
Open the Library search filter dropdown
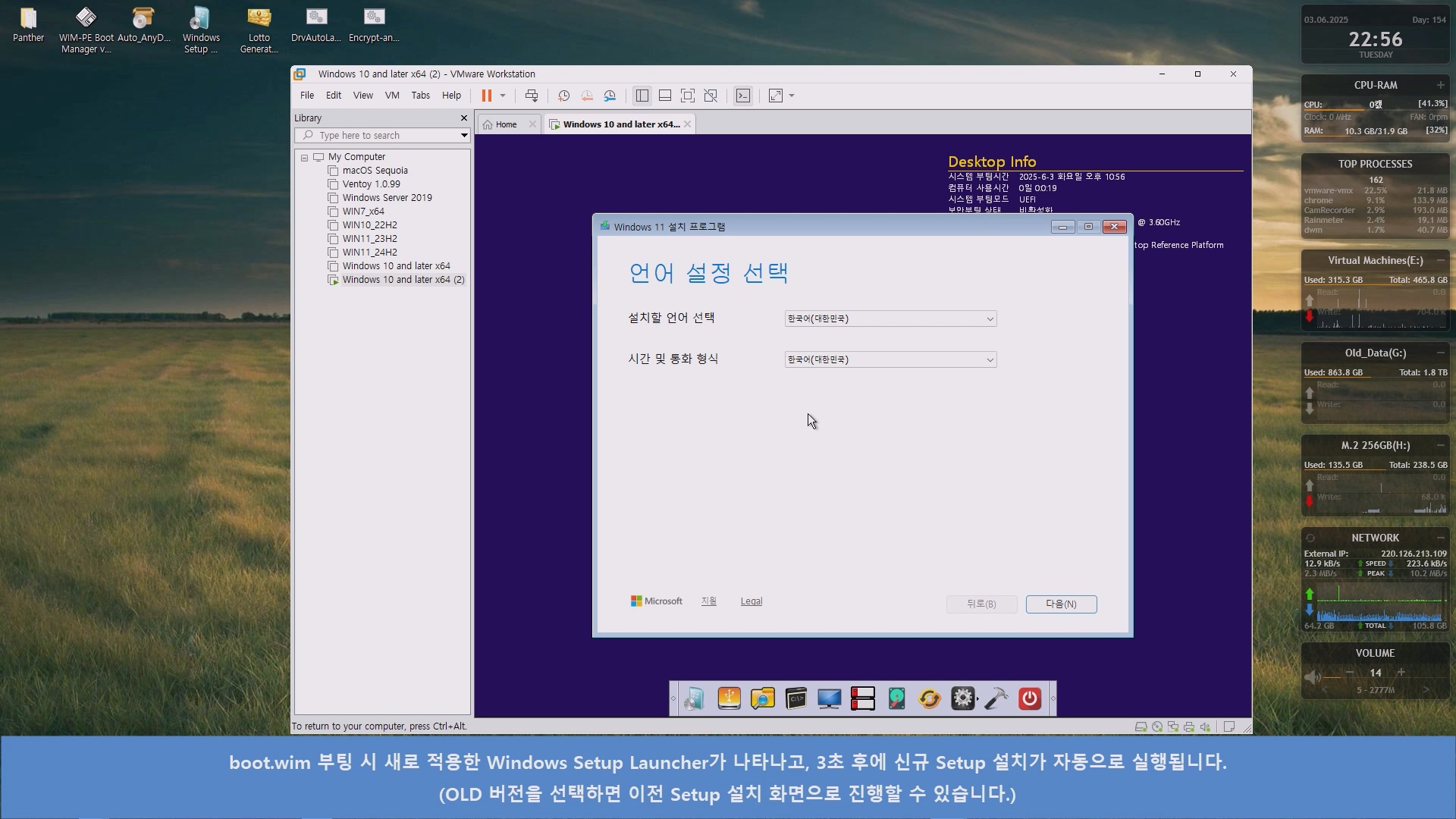pyautogui.click(x=464, y=136)
